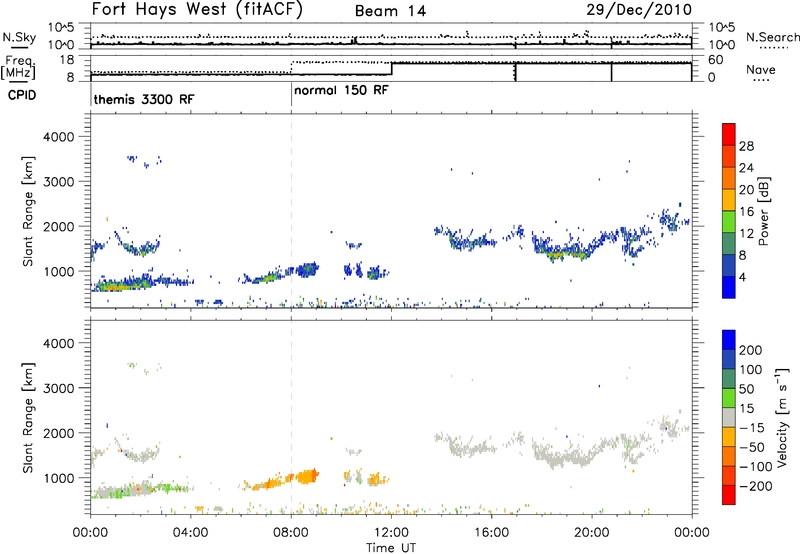The height and width of the screenshot is (554, 800).
Task: Click the orange velocity echo near 08:30
Action: click(307, 476)
